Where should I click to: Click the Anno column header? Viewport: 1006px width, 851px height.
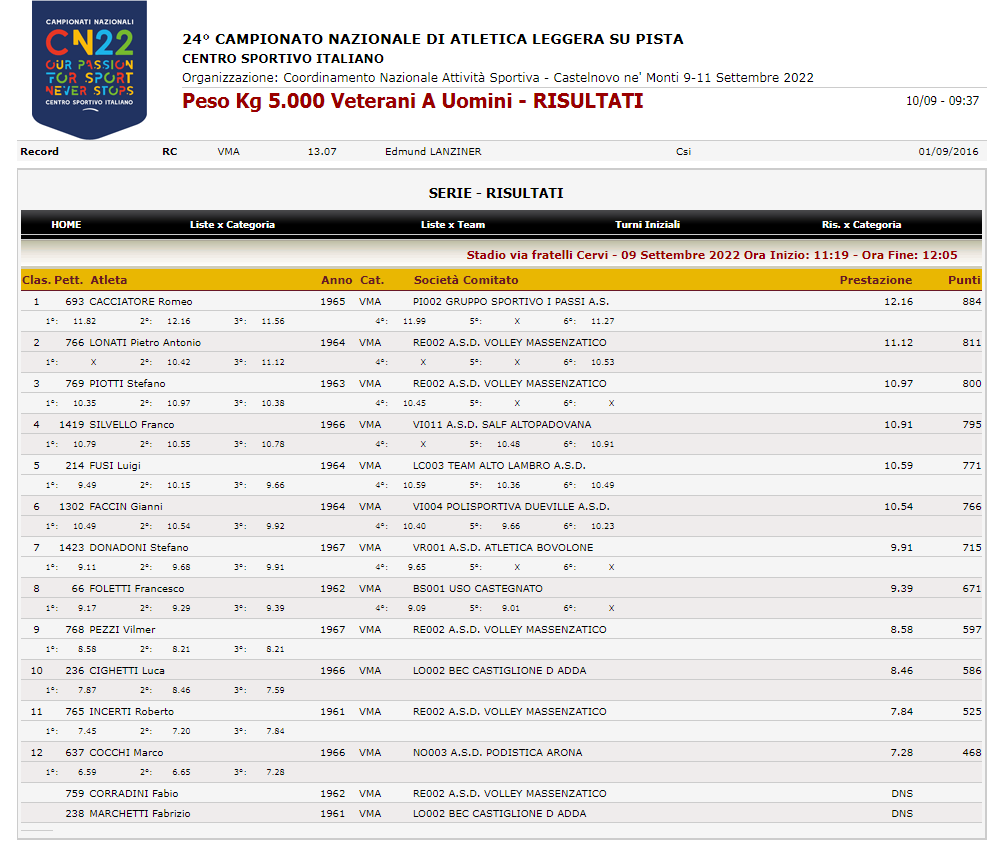pyautogui.click(x=336, y=280)
